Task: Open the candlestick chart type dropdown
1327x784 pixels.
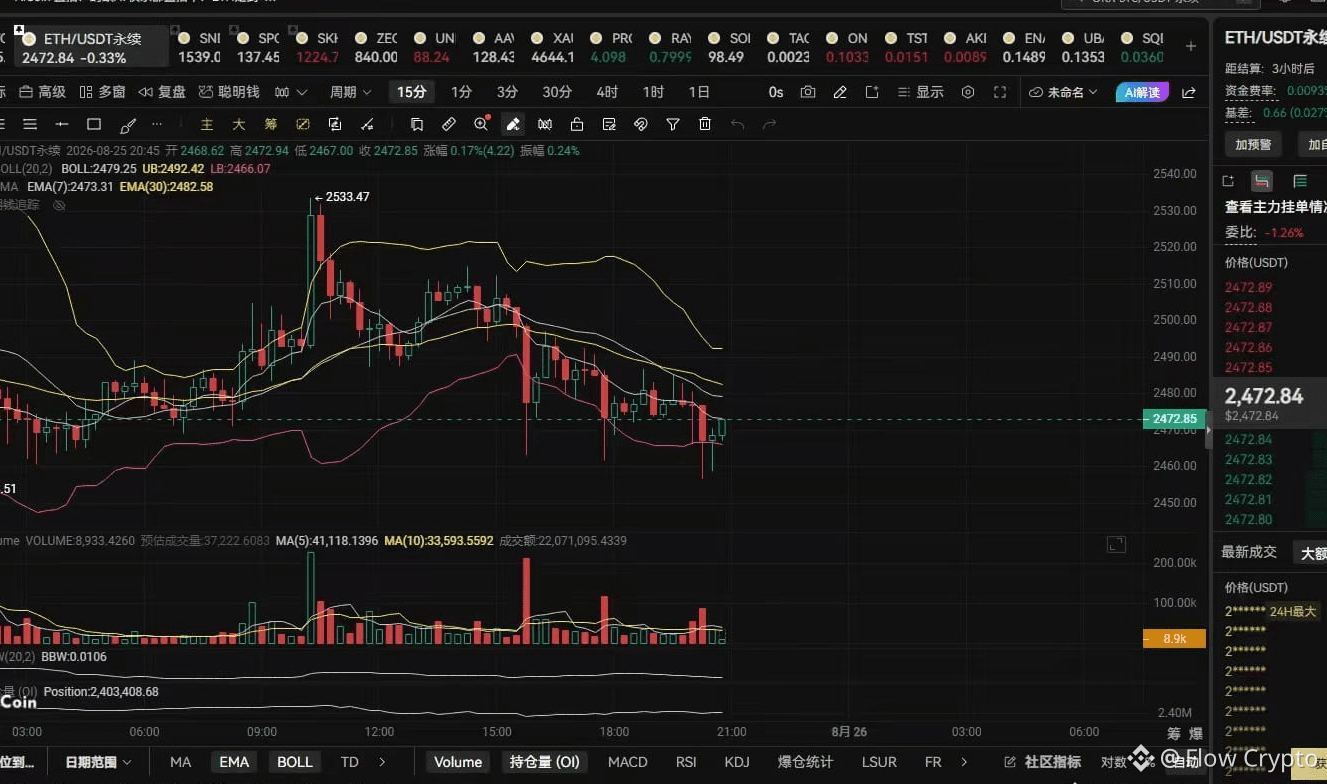Action: 291,92
